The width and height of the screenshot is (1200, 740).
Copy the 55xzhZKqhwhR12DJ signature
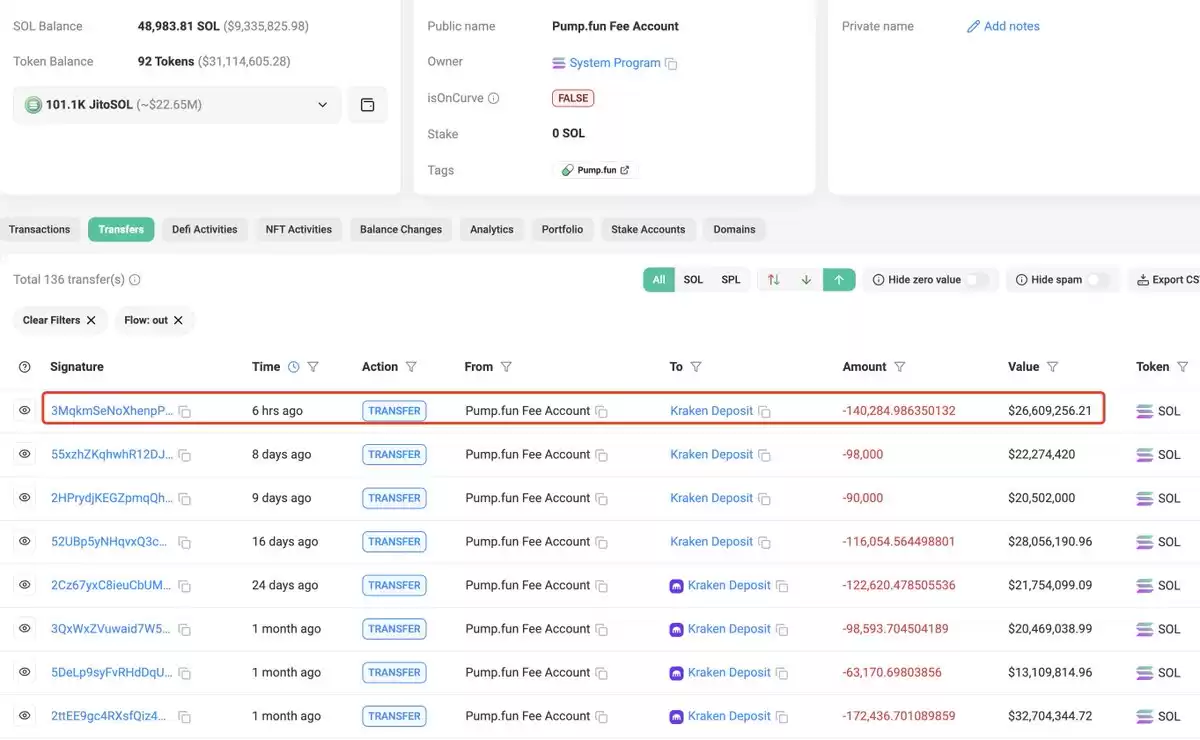point(185,455)
